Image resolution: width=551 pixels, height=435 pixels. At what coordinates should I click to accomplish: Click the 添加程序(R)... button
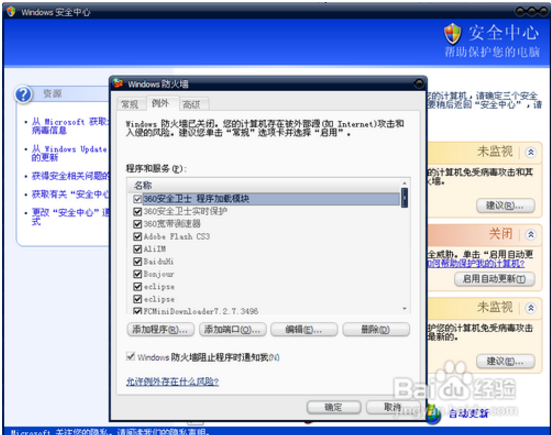coord(160,330)
